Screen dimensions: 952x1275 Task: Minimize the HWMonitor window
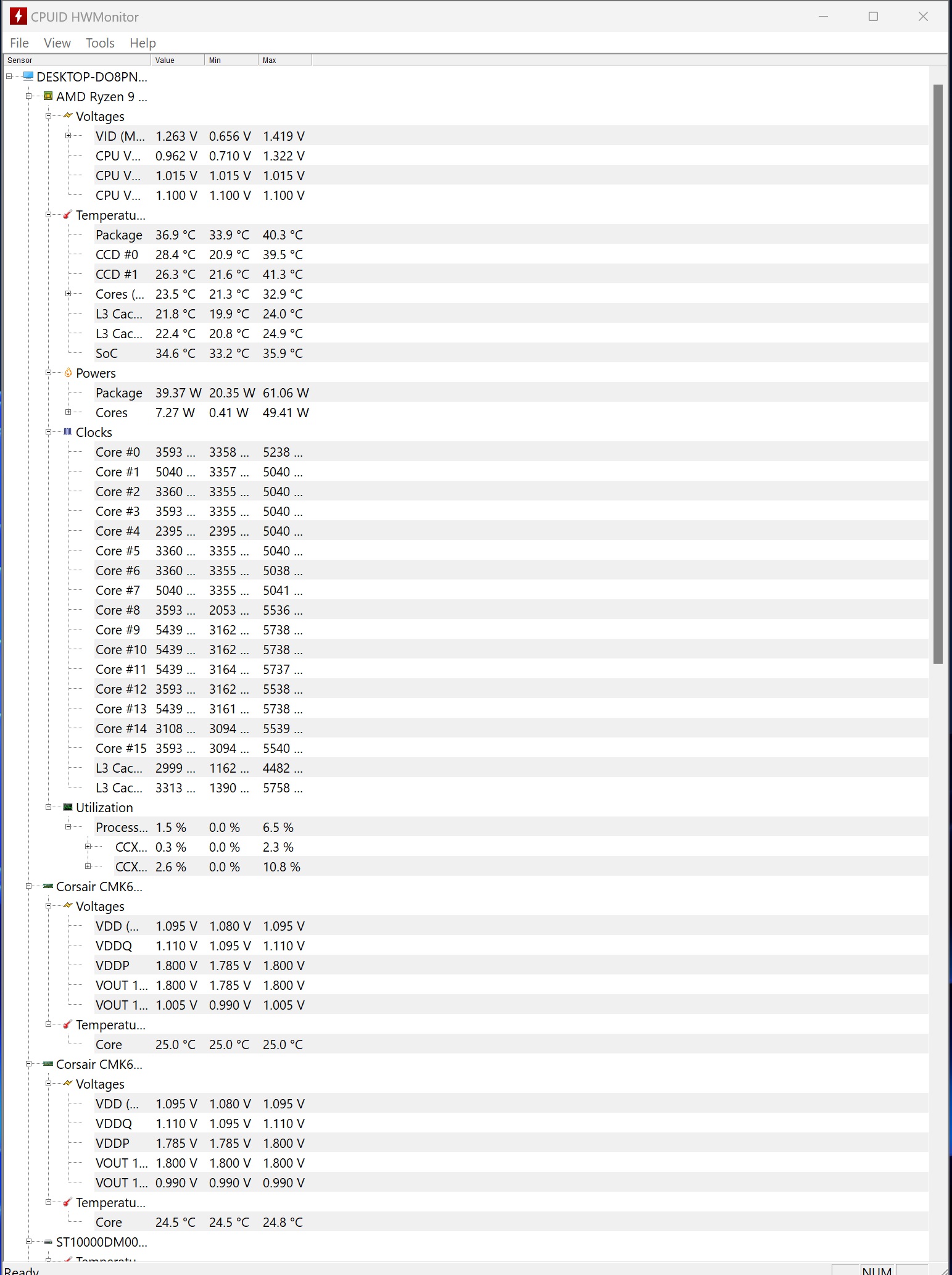coord(823,17)
